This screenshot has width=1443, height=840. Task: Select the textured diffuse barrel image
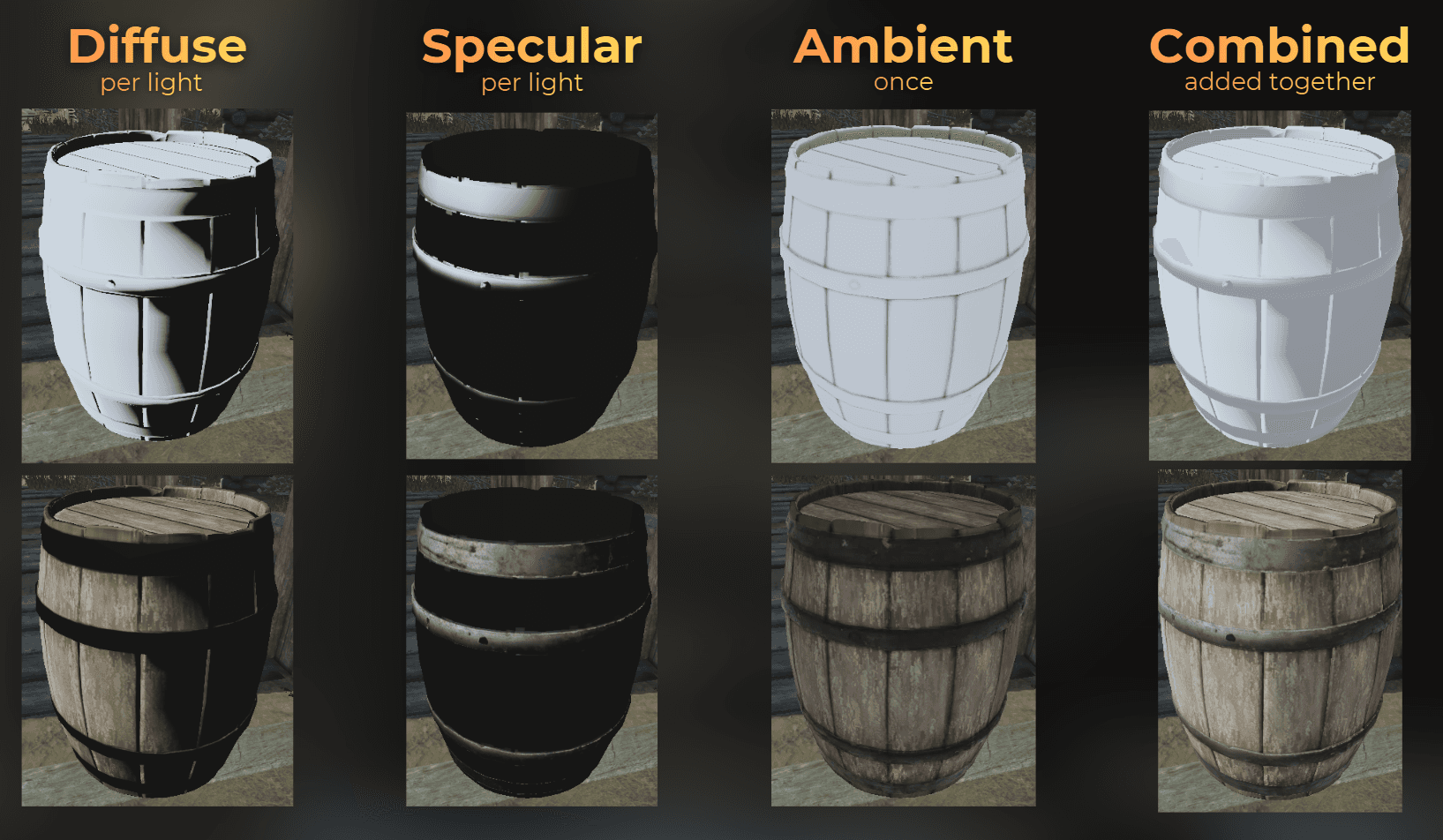[157, 641]
